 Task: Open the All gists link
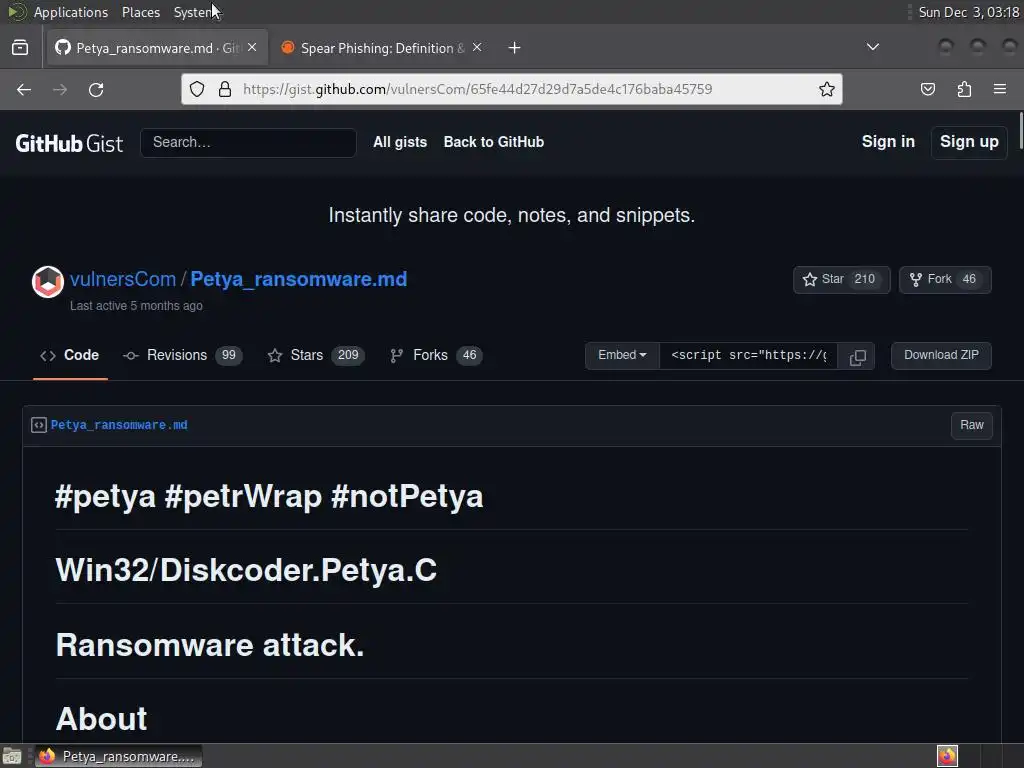[400, 142]
